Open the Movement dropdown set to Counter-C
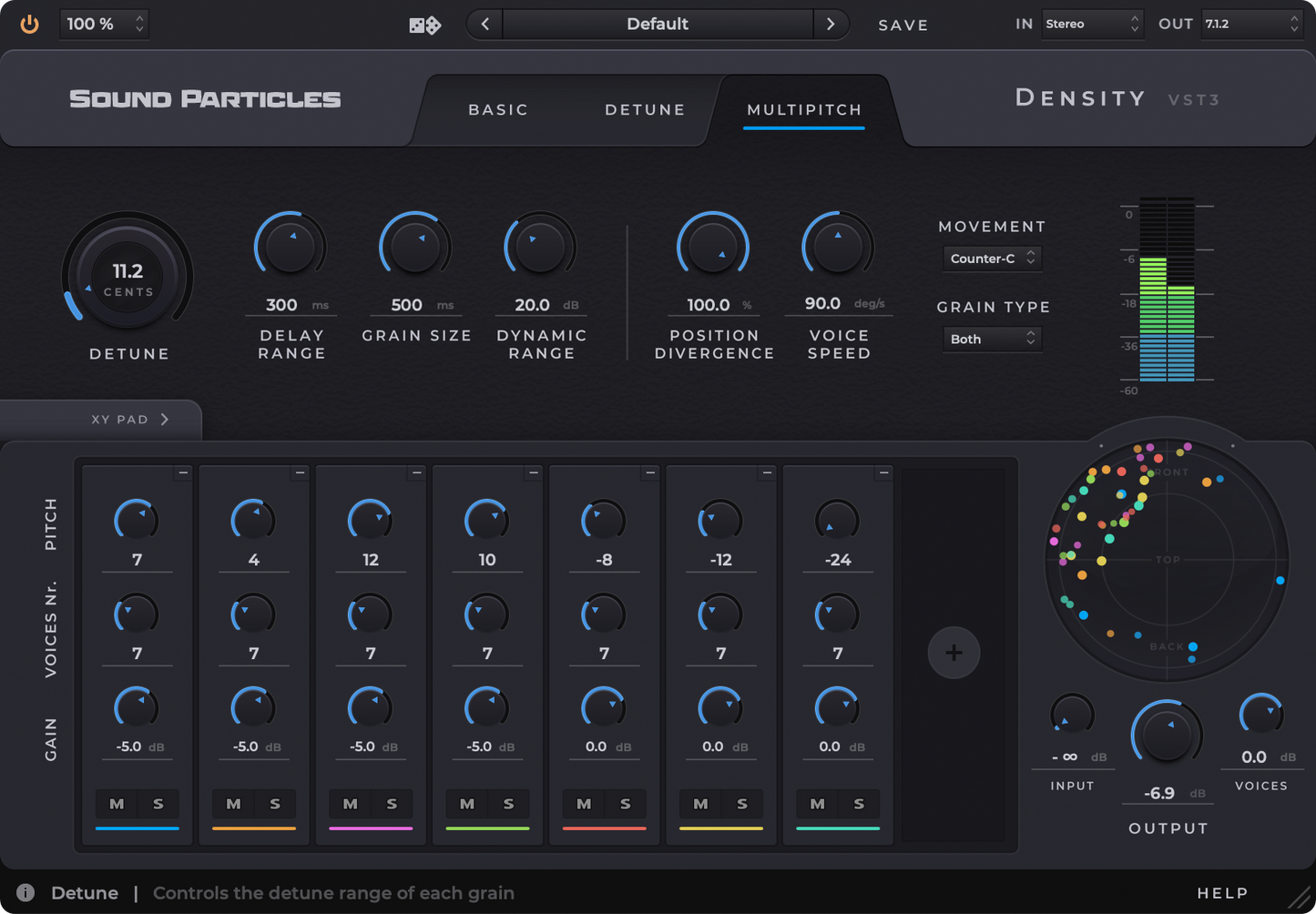The height and width of the screenshot is (914, 1316). click(x=992, y=259)
